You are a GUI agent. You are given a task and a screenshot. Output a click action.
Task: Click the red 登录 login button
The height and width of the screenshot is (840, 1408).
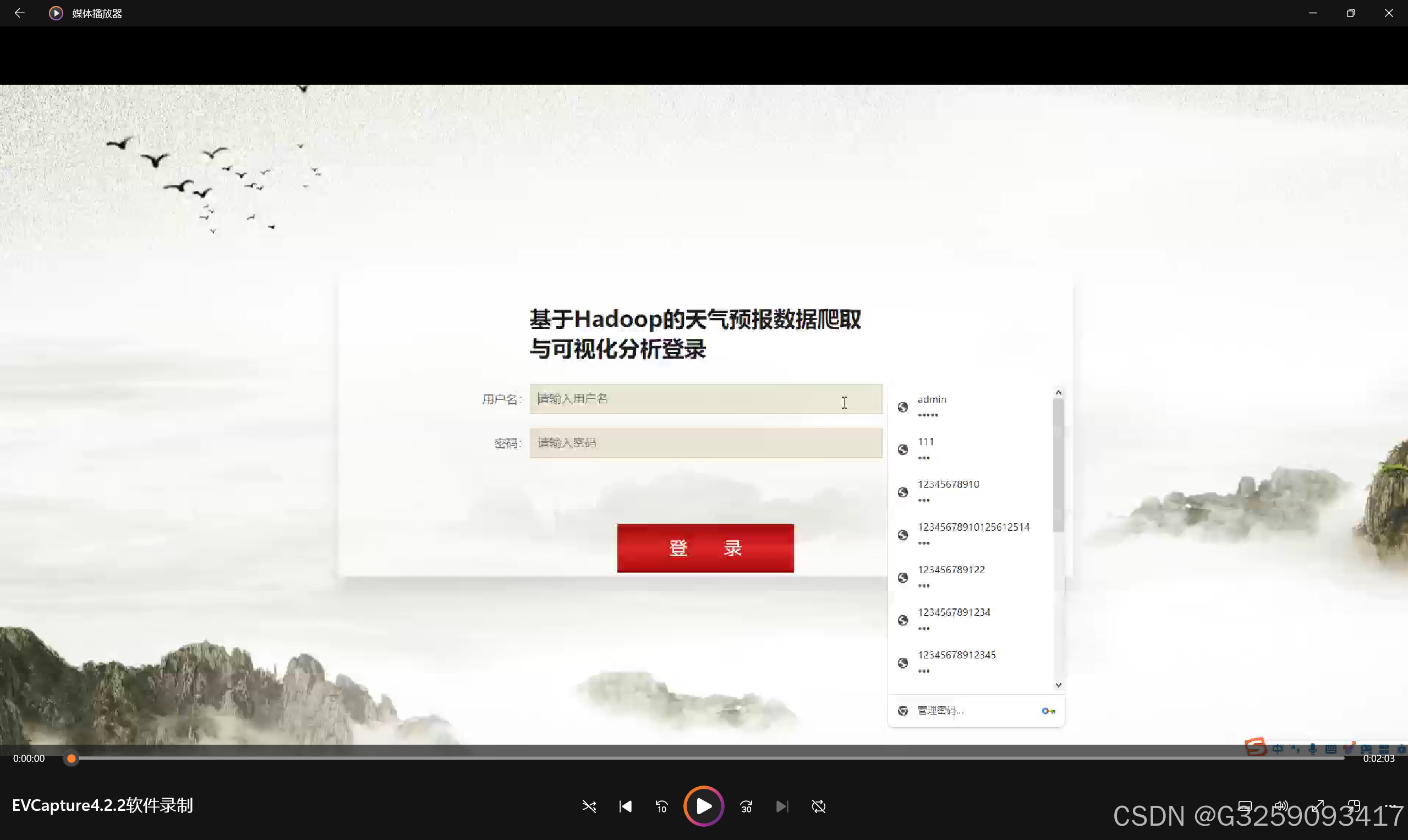(705, 548)
